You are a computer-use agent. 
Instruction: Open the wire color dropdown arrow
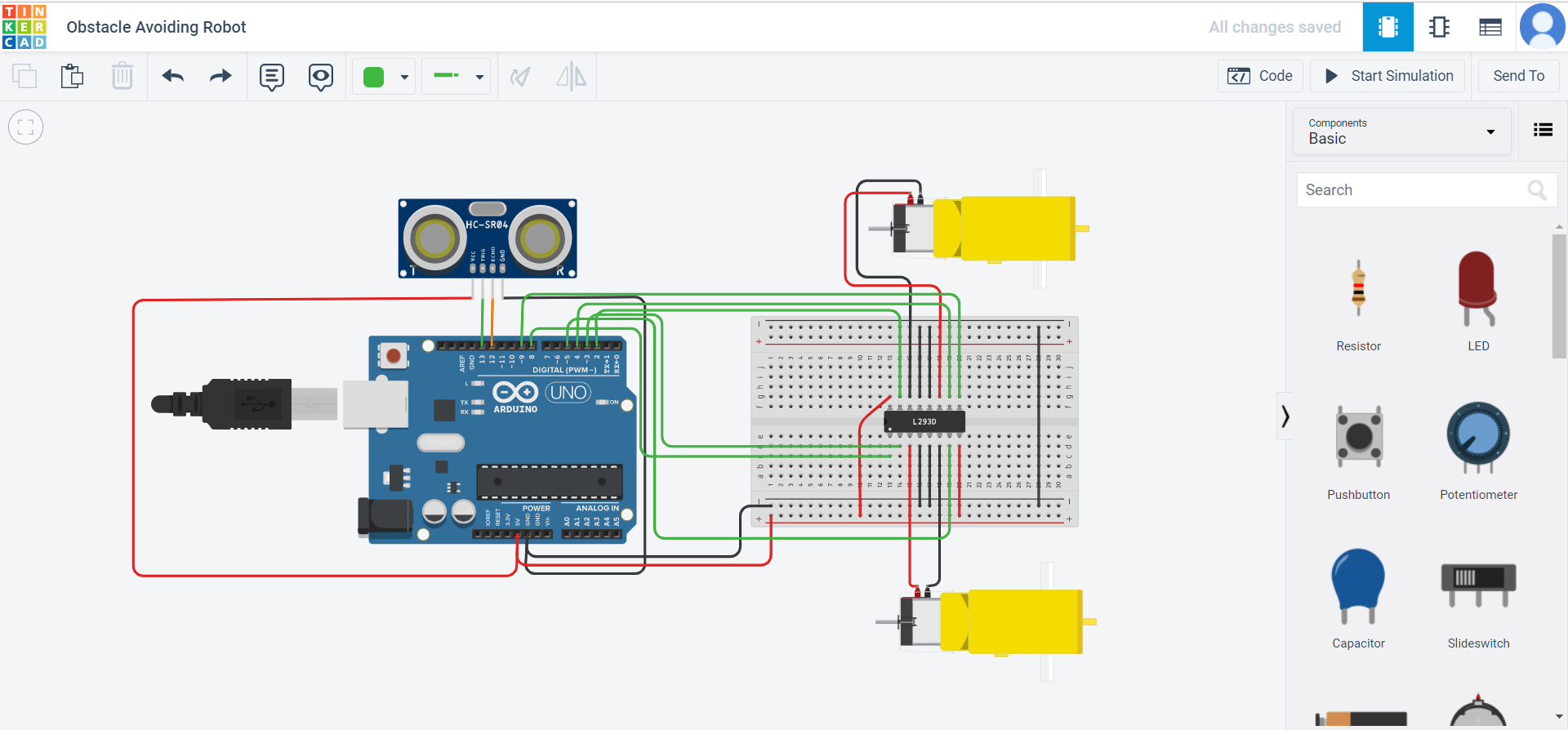(x=404, y=78)
